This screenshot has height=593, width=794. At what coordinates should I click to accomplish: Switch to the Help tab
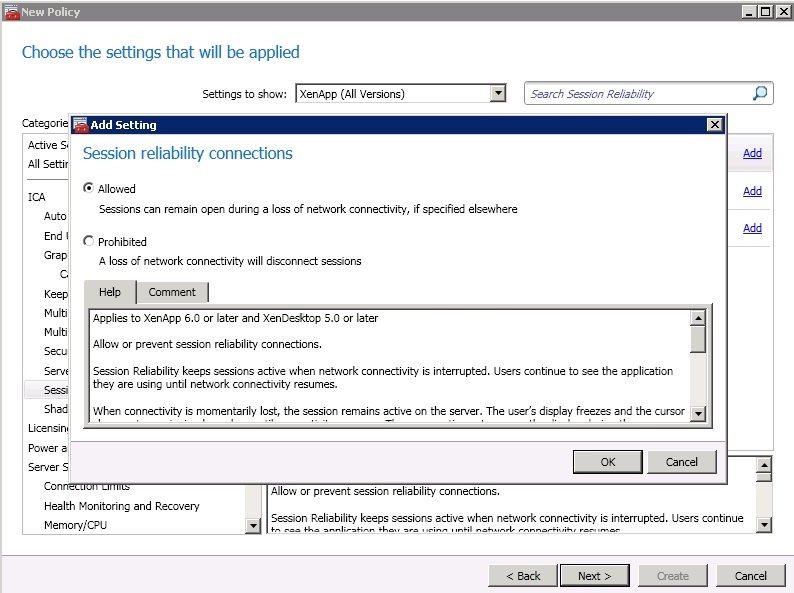(x=110, y=292)
